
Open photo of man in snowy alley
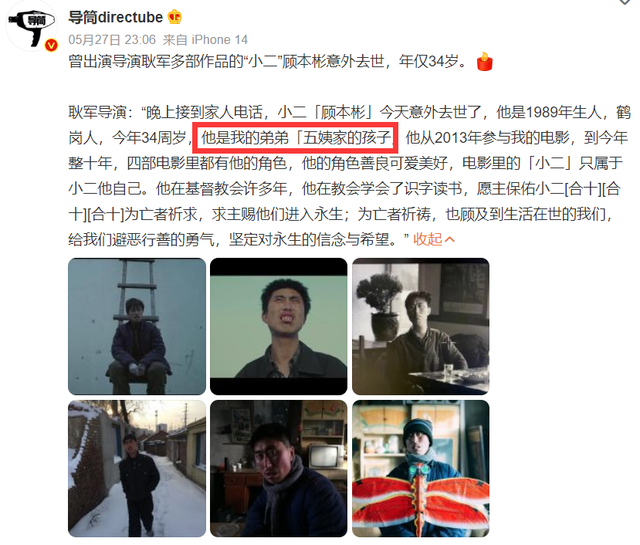tap(137, 468)
